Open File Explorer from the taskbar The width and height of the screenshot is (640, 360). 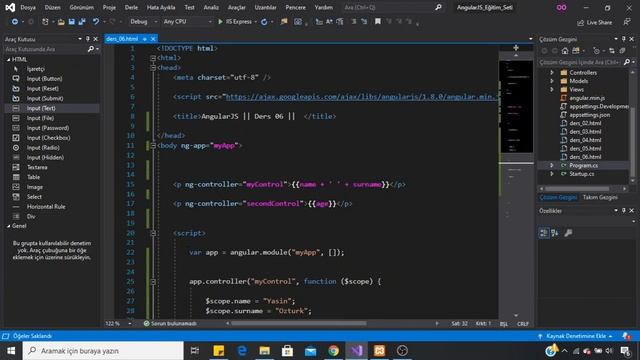tap(264, 351)
